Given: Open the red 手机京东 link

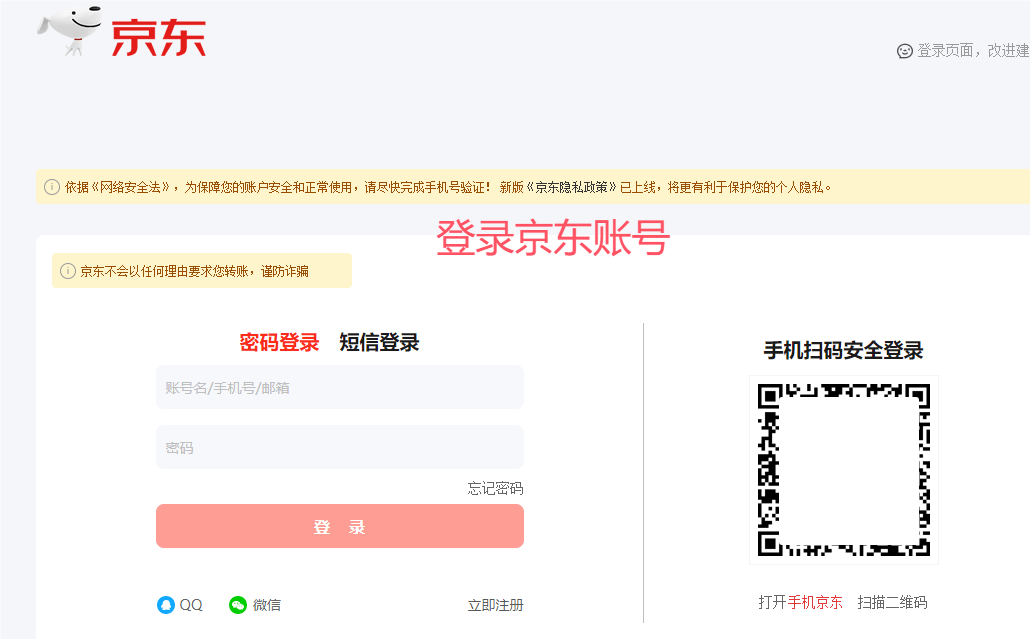Looking at the screenshot, I should [x=815, y=602].
